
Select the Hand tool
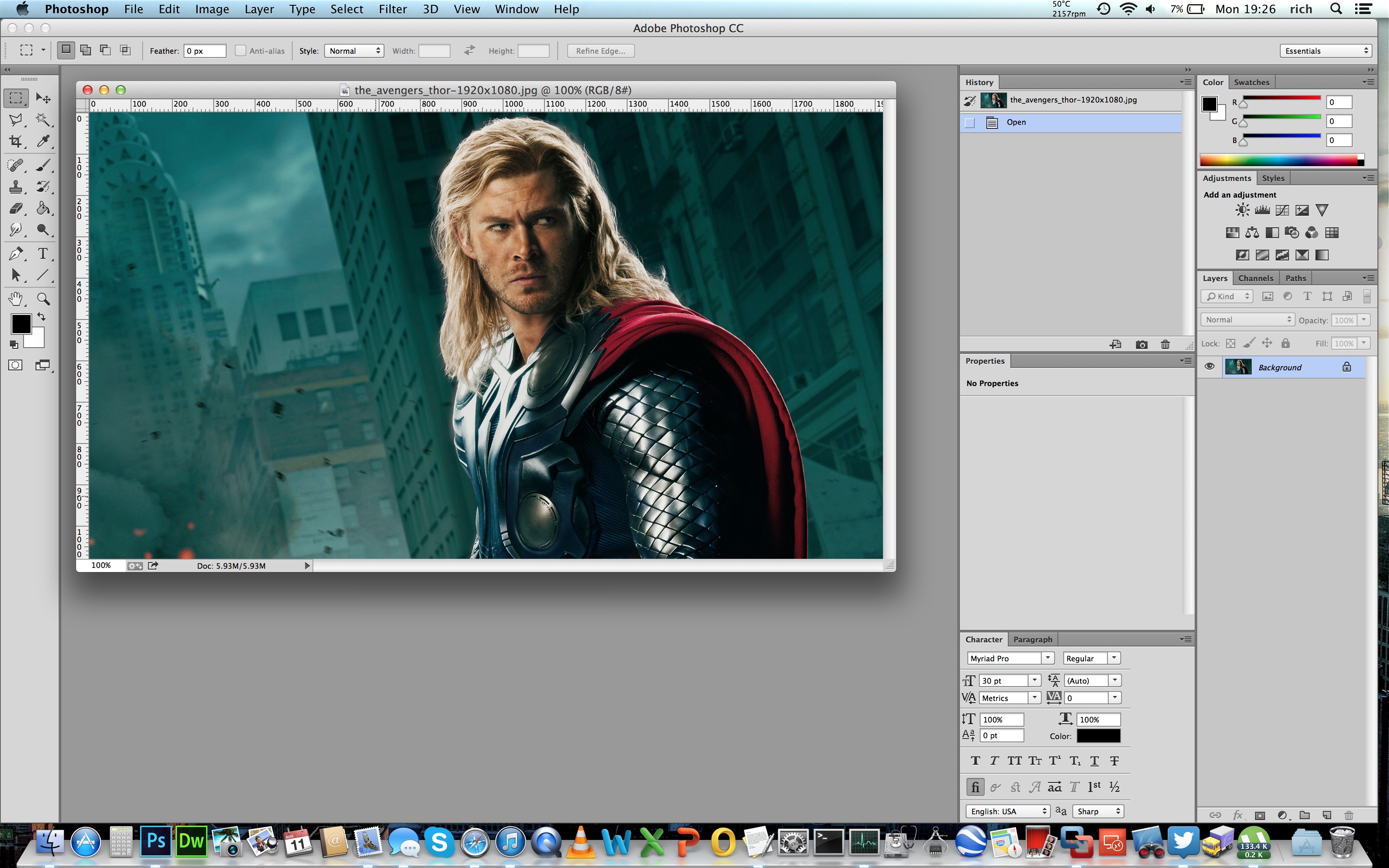pyautogui.click(x=15, y=299)
